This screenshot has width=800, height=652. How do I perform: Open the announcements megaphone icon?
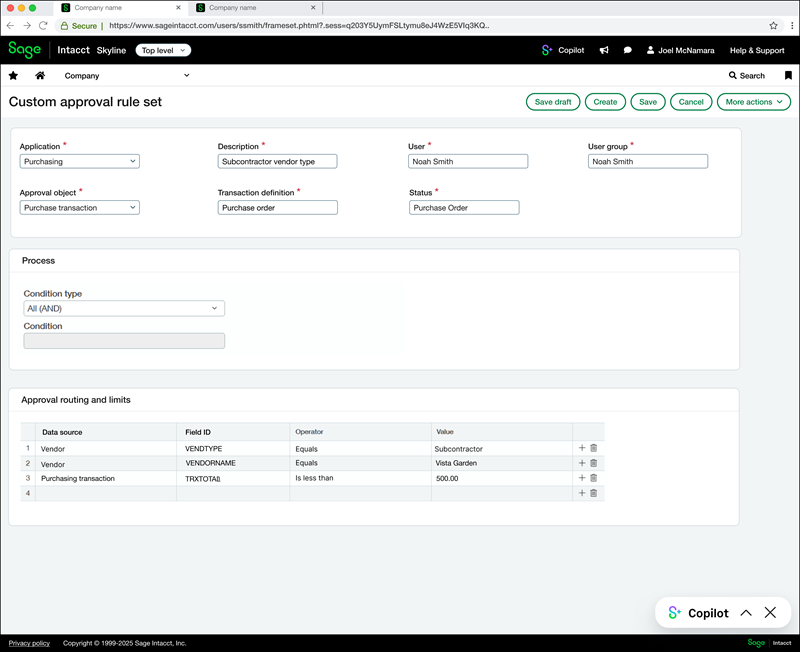click(x=604, y=50)
